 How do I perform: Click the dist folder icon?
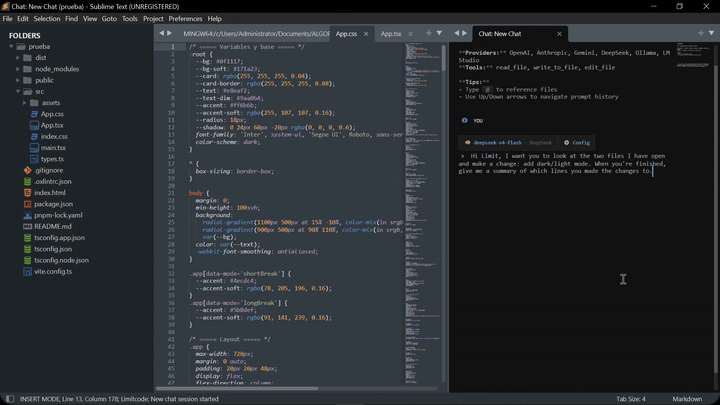pos(27,58)
